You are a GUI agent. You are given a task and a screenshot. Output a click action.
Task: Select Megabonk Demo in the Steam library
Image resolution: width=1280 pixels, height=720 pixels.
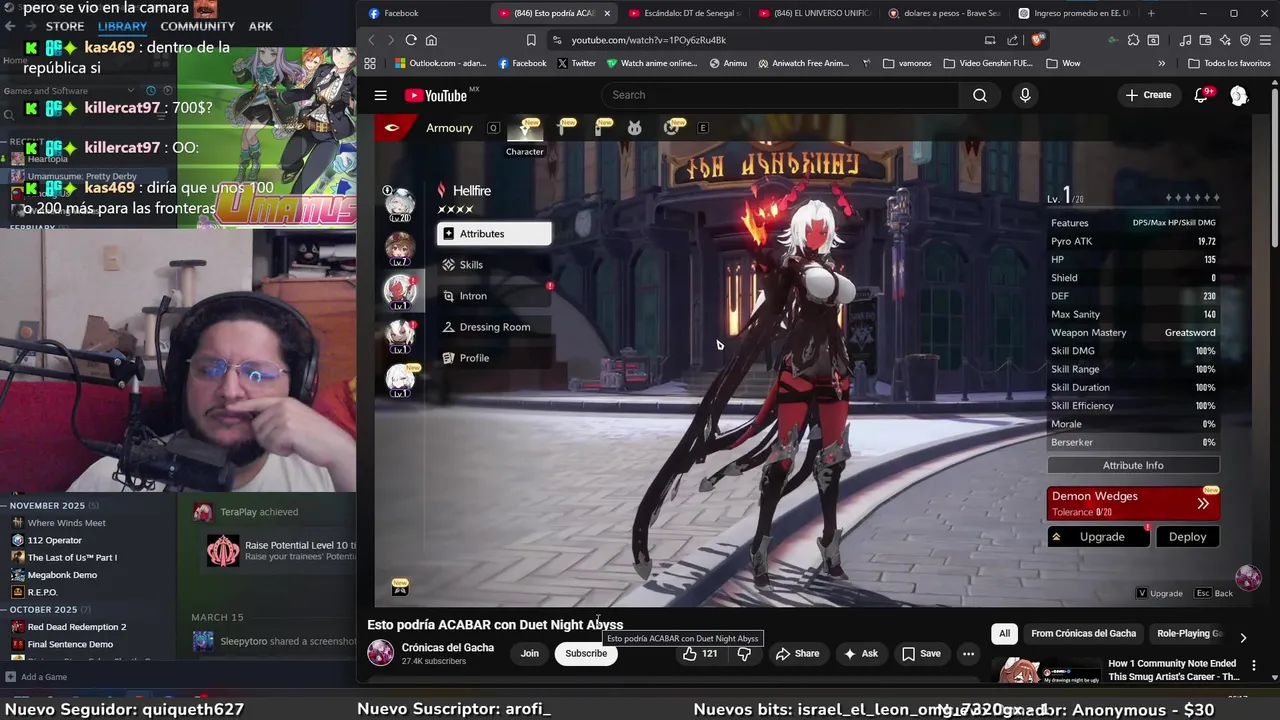point(62,575)
